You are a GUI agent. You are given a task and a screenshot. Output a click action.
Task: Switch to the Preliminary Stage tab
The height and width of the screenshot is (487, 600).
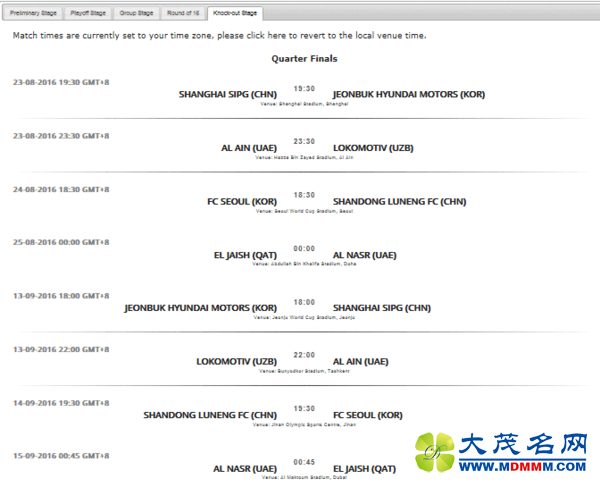pyautogui.click(x=33, y=13)
